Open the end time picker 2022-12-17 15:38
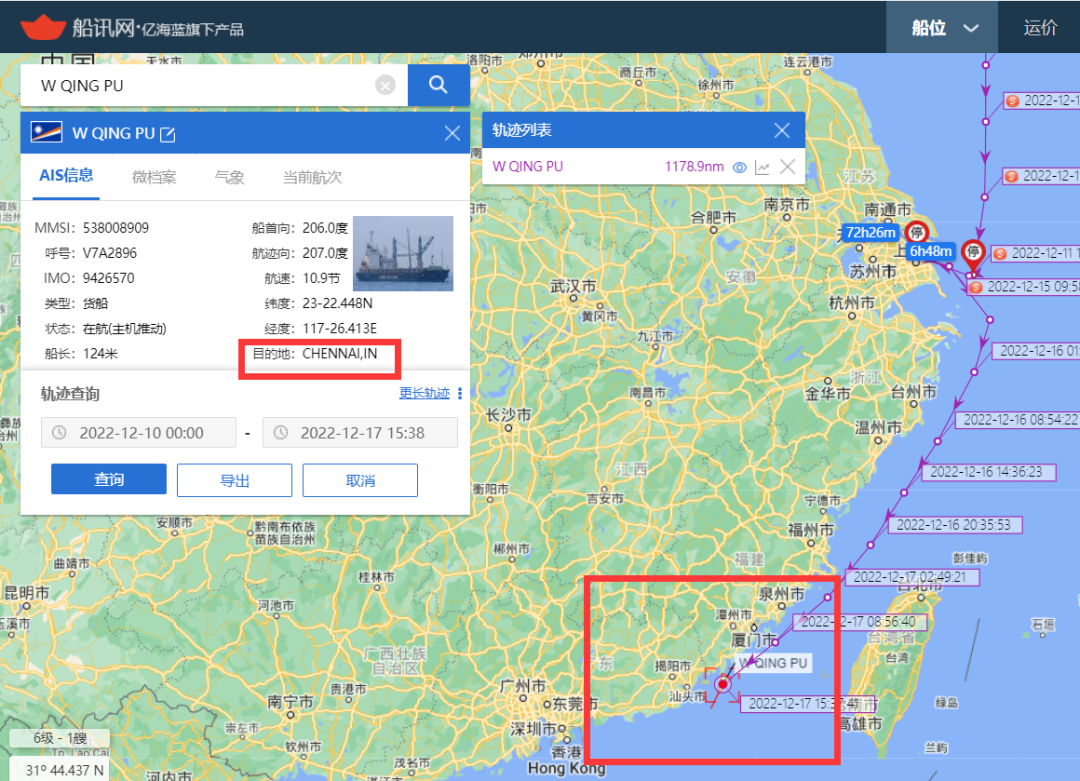The height and width of the screenshot is (781, 1080). click(x=360, y=433)
